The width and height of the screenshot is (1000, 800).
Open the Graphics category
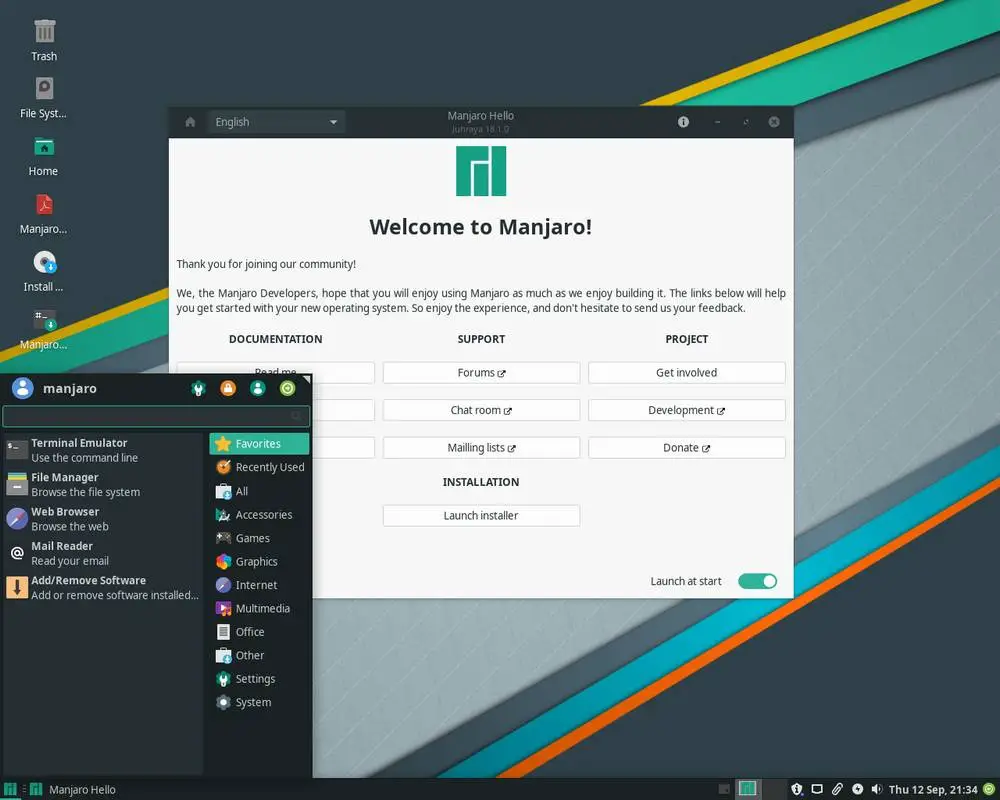(x=259, y=561)
